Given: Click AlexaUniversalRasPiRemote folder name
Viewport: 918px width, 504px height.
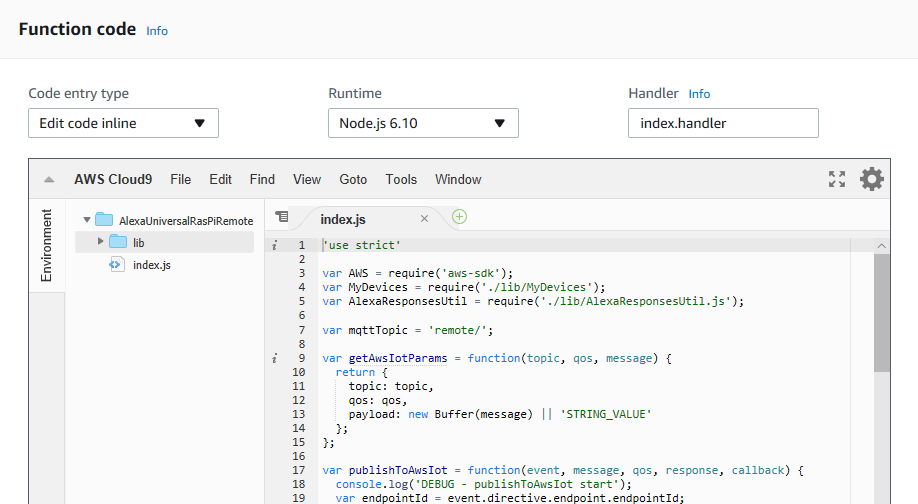Looking at the screenshot, I should click(x=186, y=221).
